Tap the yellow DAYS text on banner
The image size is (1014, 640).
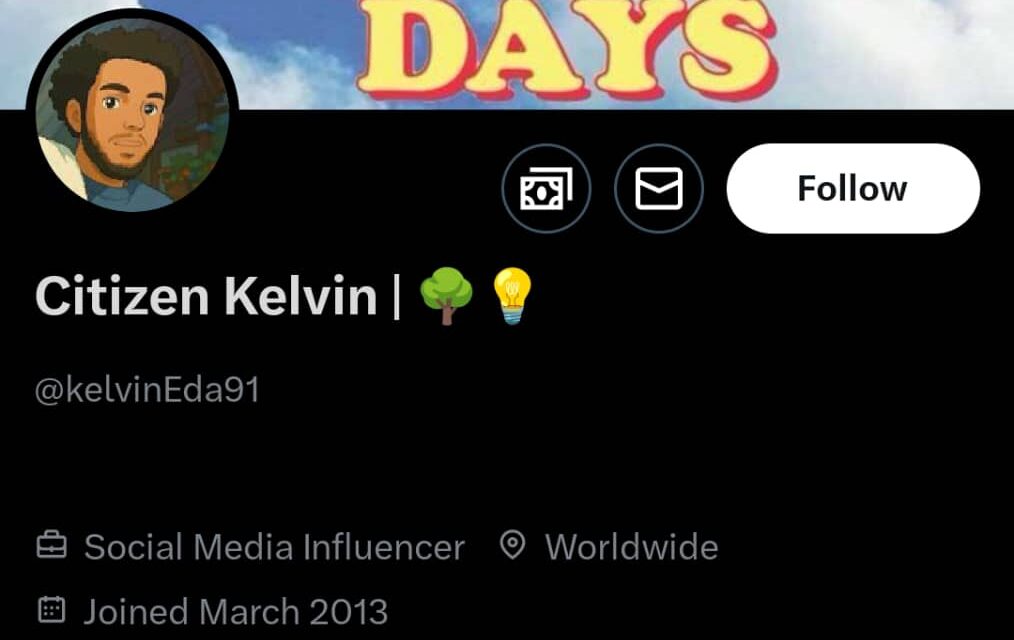pyautogui.click(x=566, y=47)
